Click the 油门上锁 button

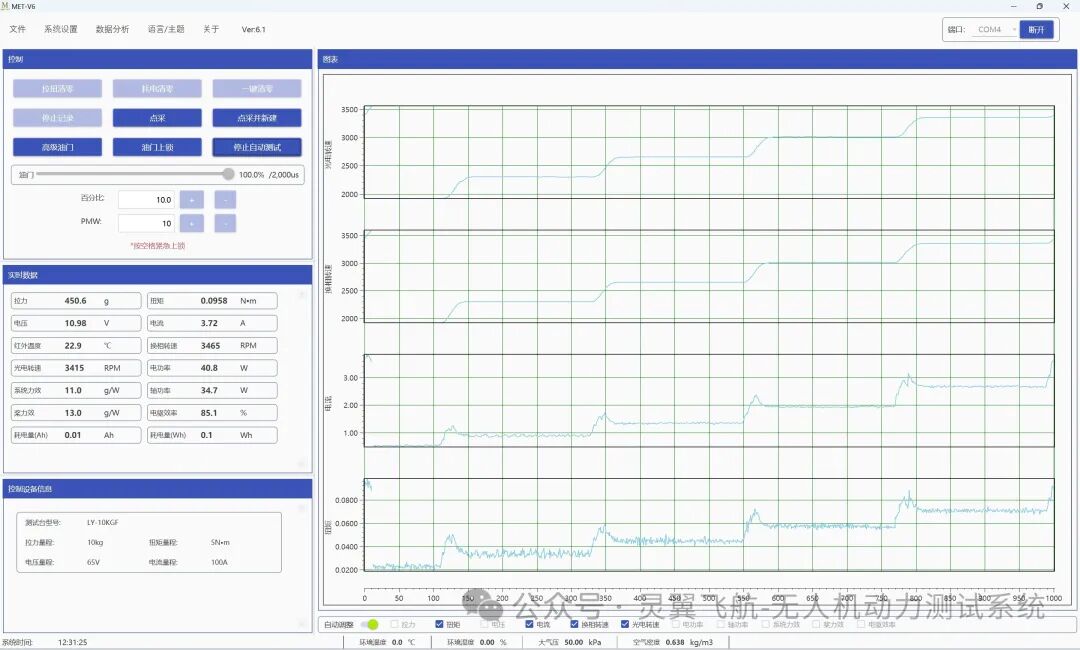pyautogui.click(x=157, y=147)
